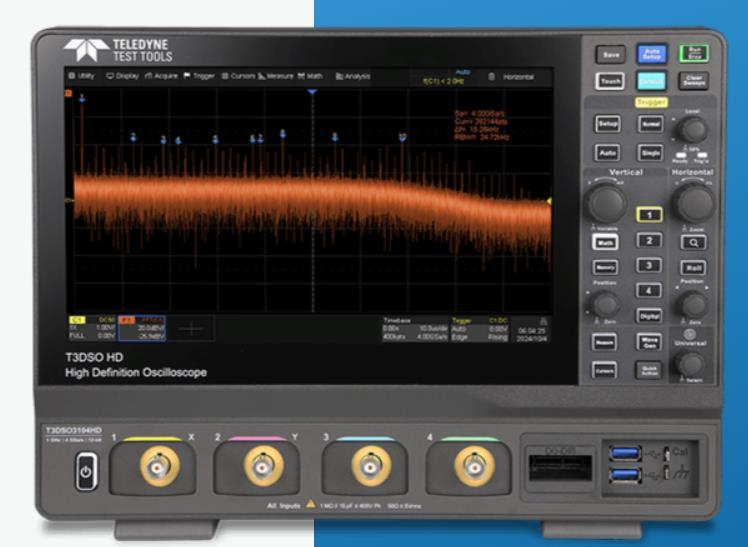
Task: Touch the channel 2 BNC input
Action: (x=263, y=466)
